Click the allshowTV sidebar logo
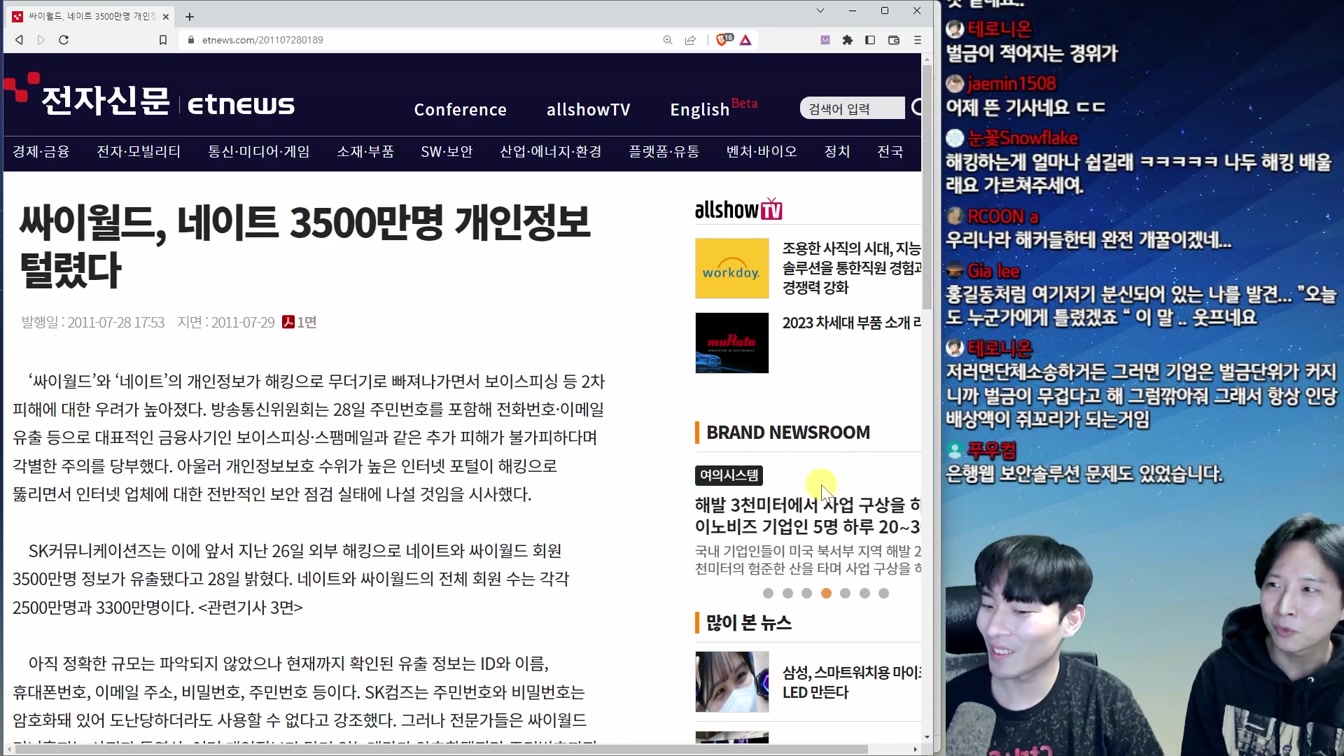This screenshot has height=756, width=1344. point(739,209)
